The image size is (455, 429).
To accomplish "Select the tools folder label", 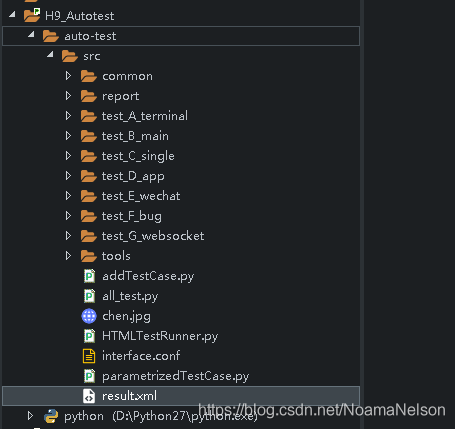I will (x=116, y=256).
